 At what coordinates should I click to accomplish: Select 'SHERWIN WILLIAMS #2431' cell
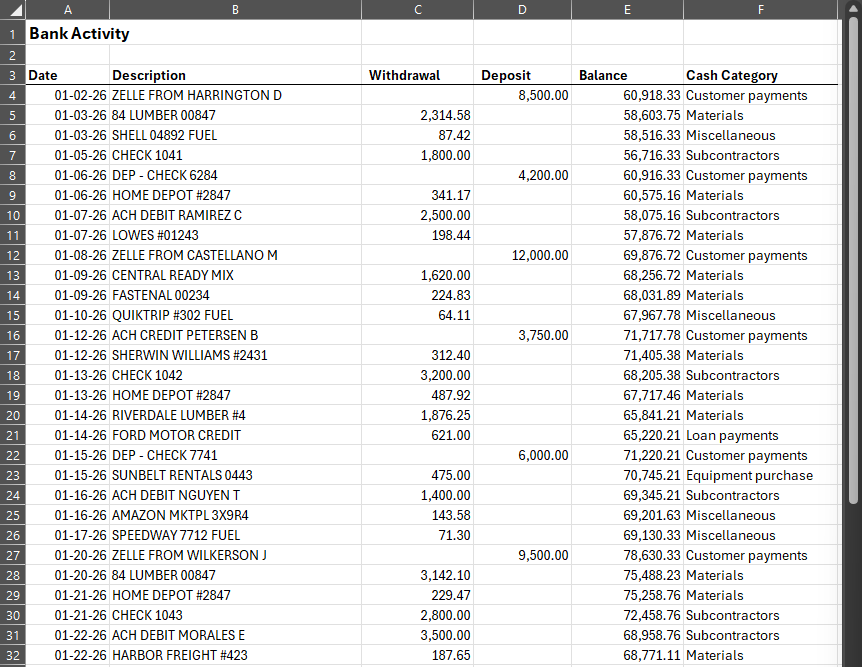(x=235, y=356)
